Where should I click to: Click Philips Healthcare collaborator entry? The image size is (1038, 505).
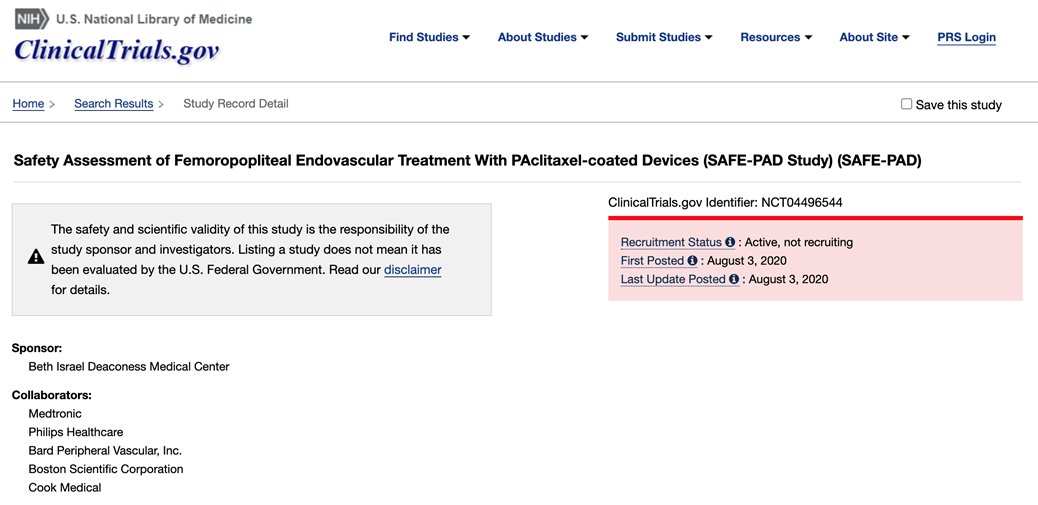pos(75,432)
